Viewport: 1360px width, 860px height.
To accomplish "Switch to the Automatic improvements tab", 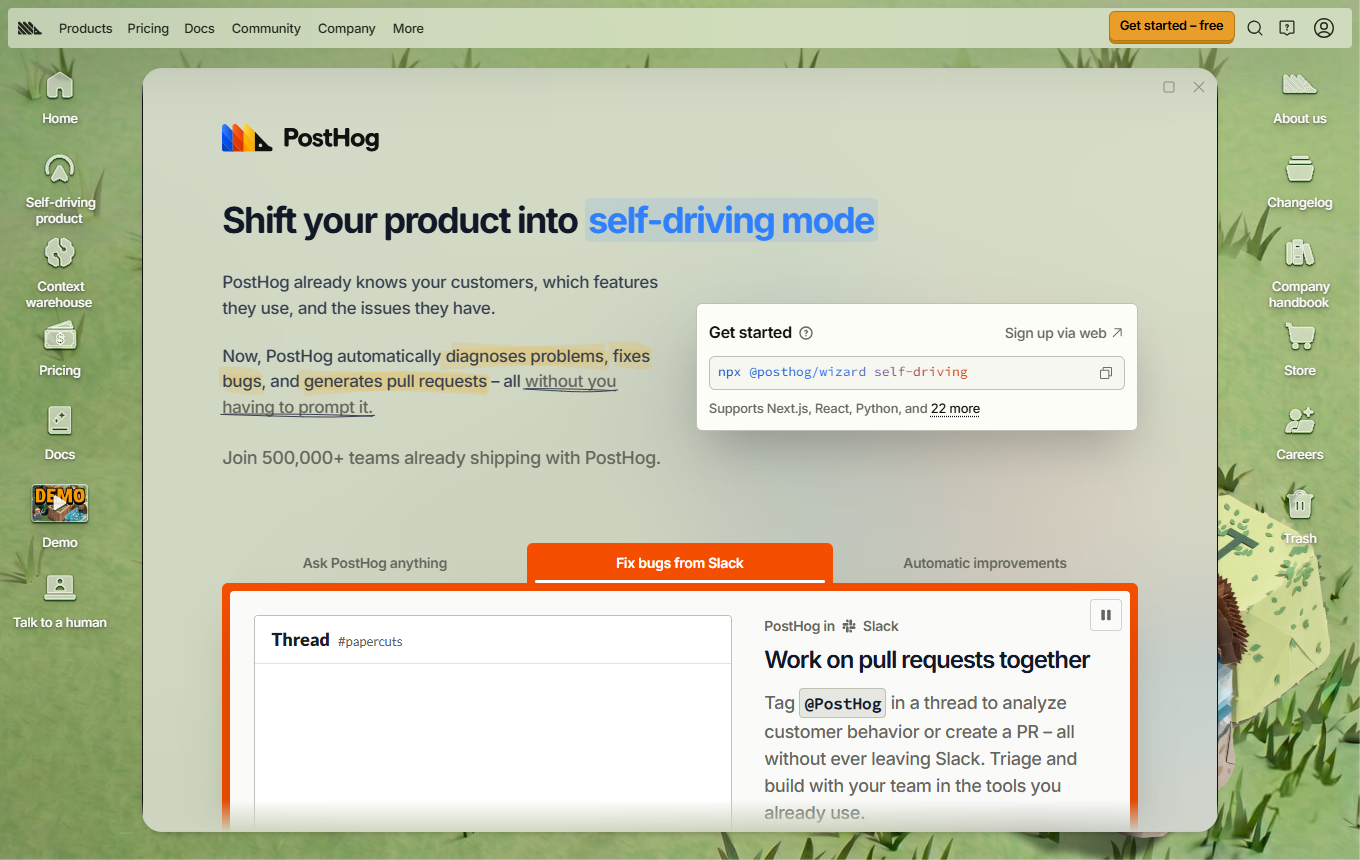I will (x=985, y=563).
